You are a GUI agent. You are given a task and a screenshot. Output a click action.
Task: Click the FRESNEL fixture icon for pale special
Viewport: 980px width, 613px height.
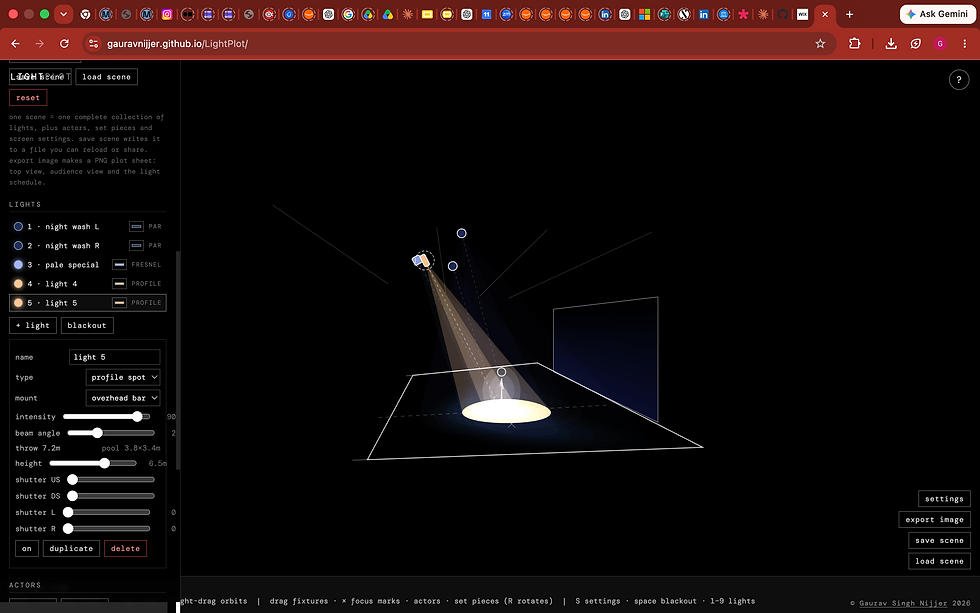[x=119, y=264]
